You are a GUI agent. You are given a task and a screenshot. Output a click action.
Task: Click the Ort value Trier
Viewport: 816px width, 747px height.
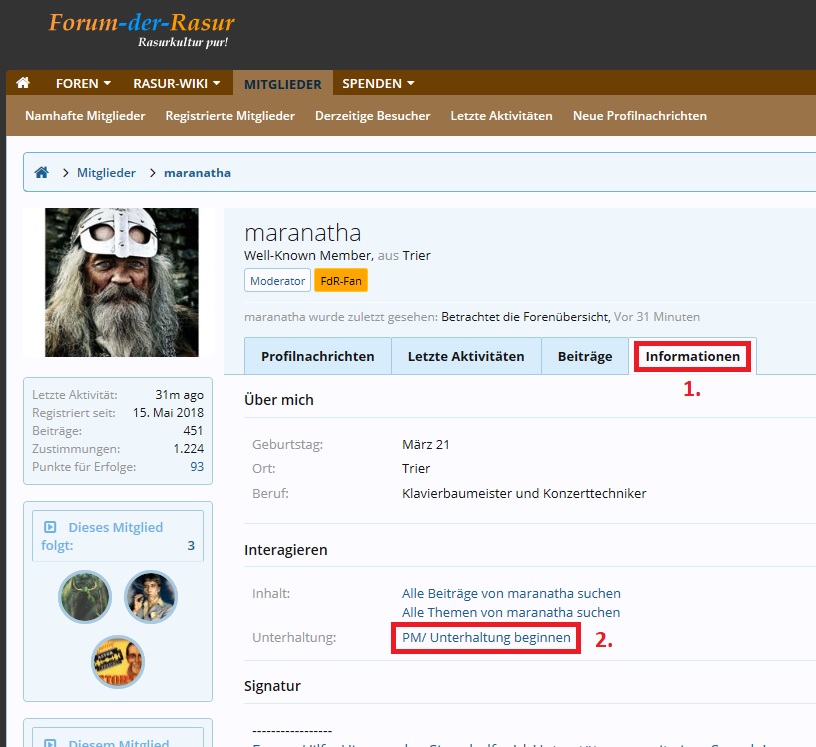pos(416,468)
